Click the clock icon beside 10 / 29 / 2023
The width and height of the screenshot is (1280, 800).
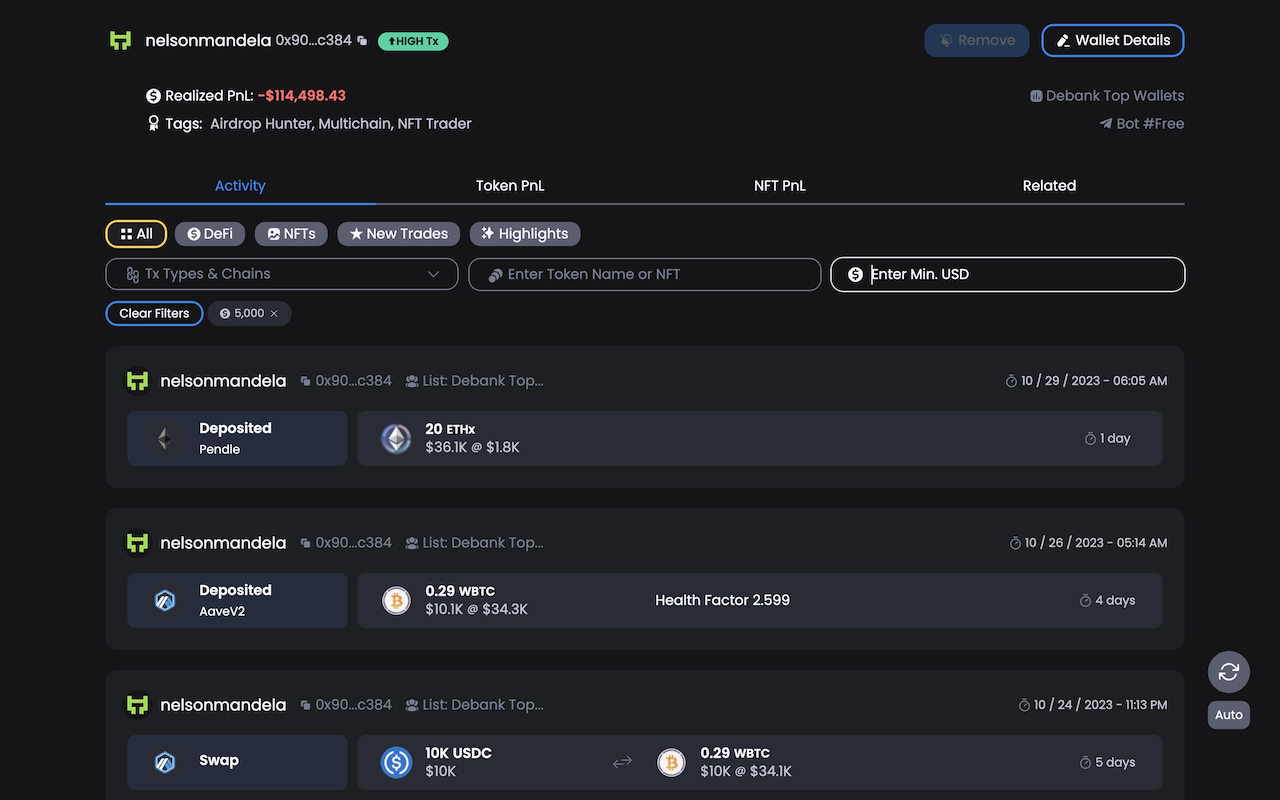1011,381
